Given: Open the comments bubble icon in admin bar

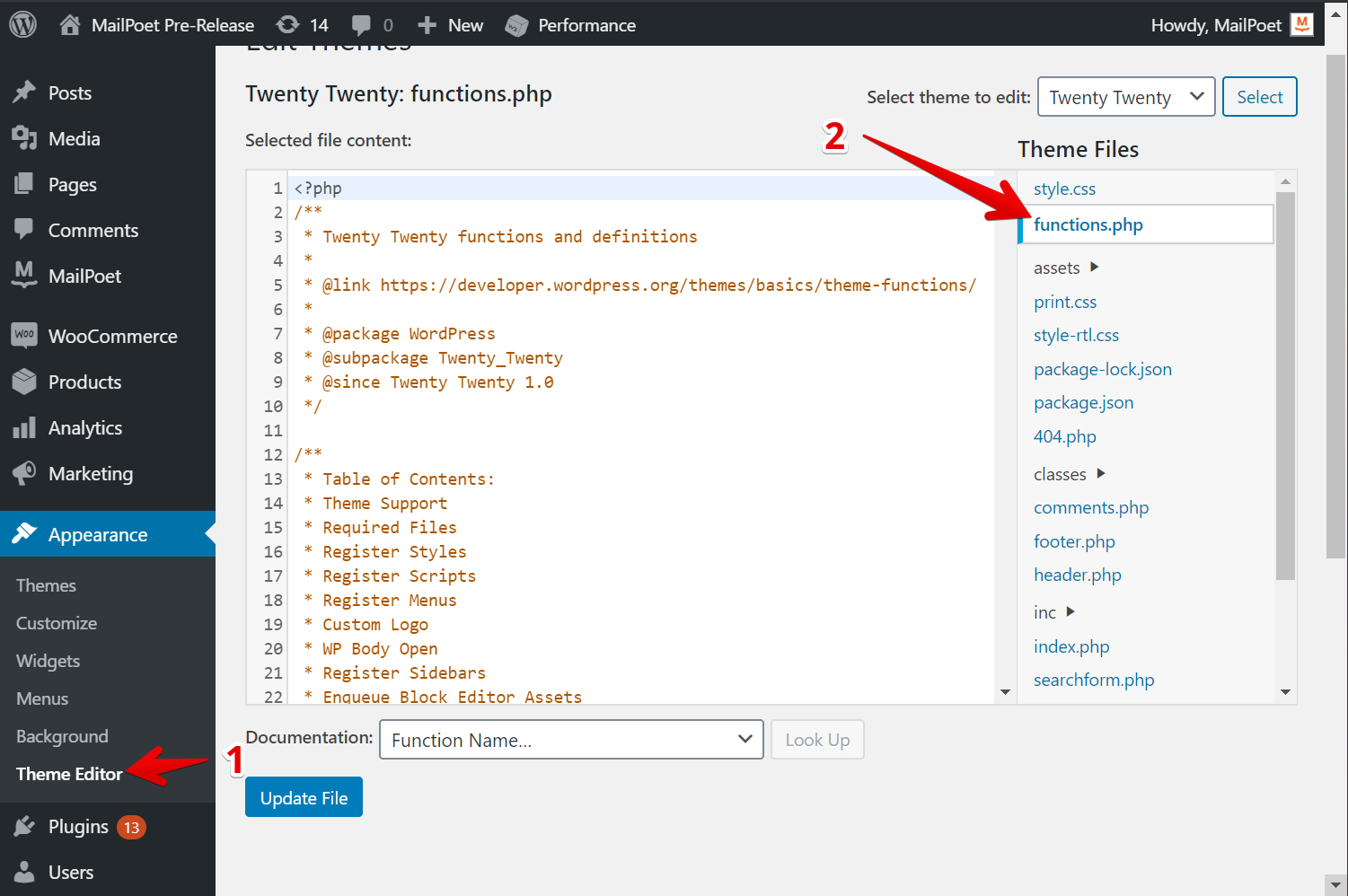Looking at the screenshot, I should [361, 25].
